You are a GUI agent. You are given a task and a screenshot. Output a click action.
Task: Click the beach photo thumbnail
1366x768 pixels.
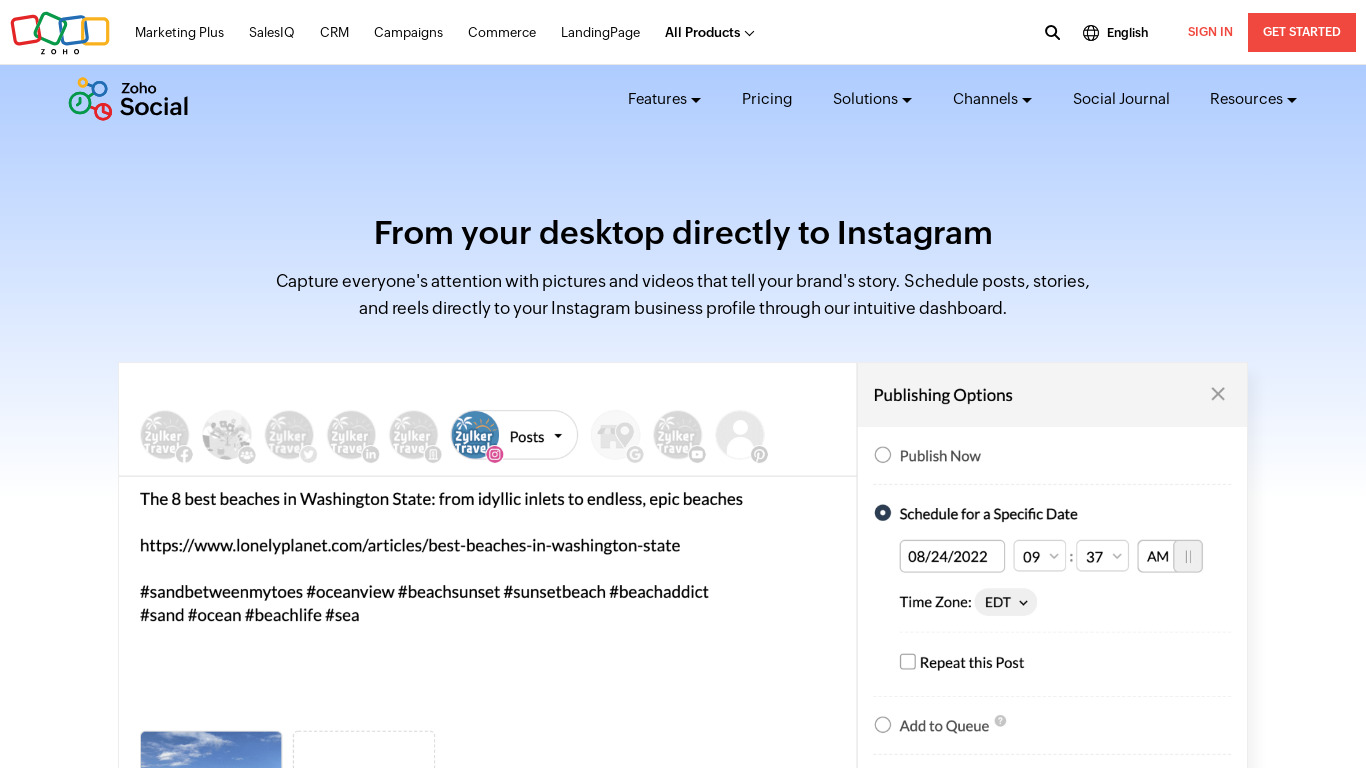(x=211, y=750)
